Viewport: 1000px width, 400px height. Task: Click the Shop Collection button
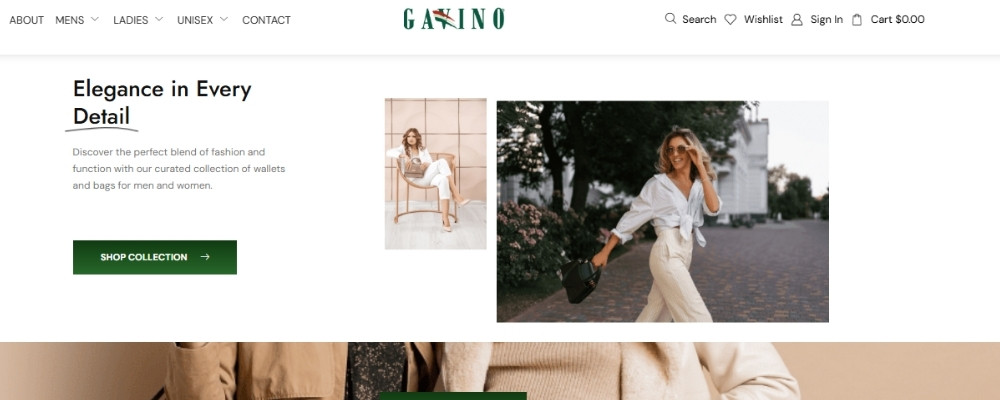155,257
